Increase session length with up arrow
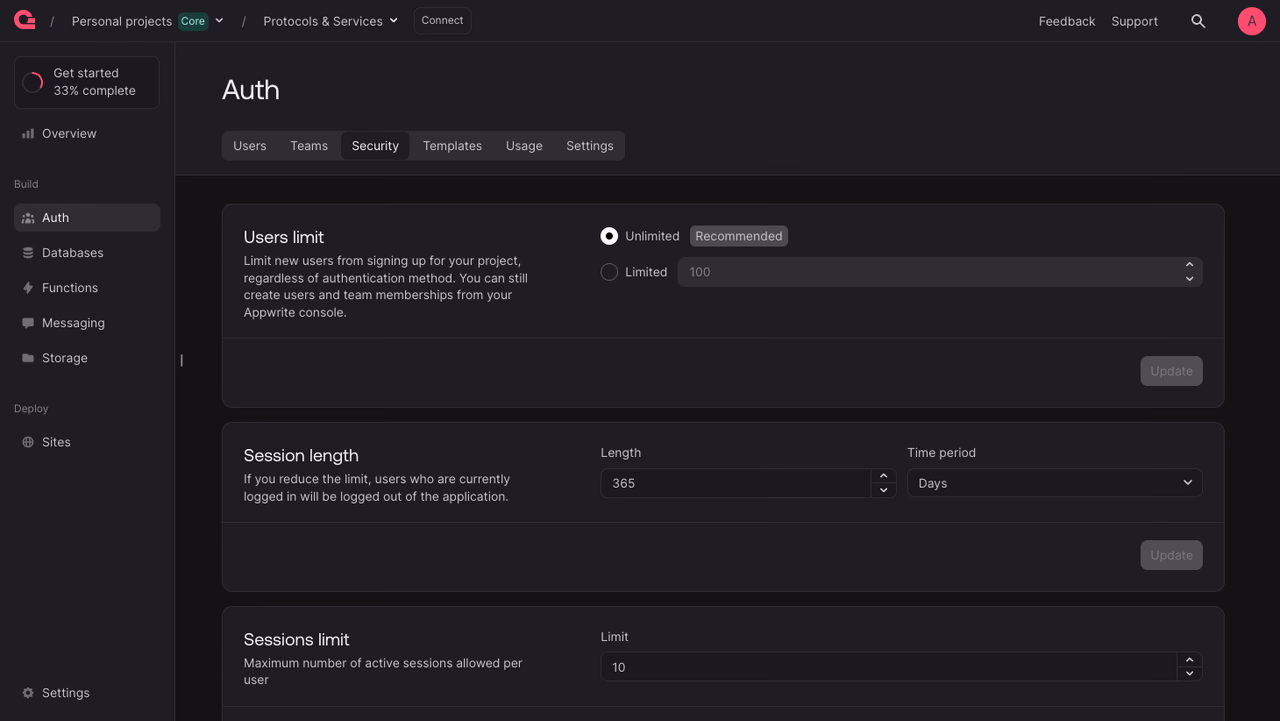This screenshot has height=721, width=1280. [883, 476]
